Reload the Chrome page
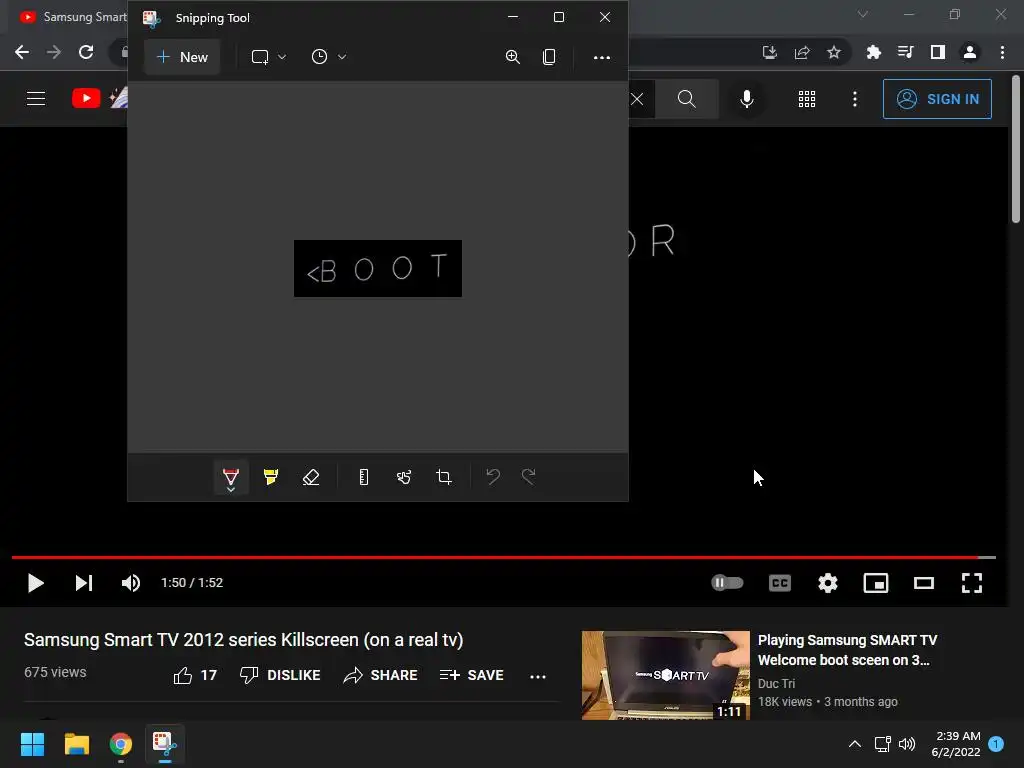The height and width of the screenshot is (768, 1024). click(x=86, y=52)
